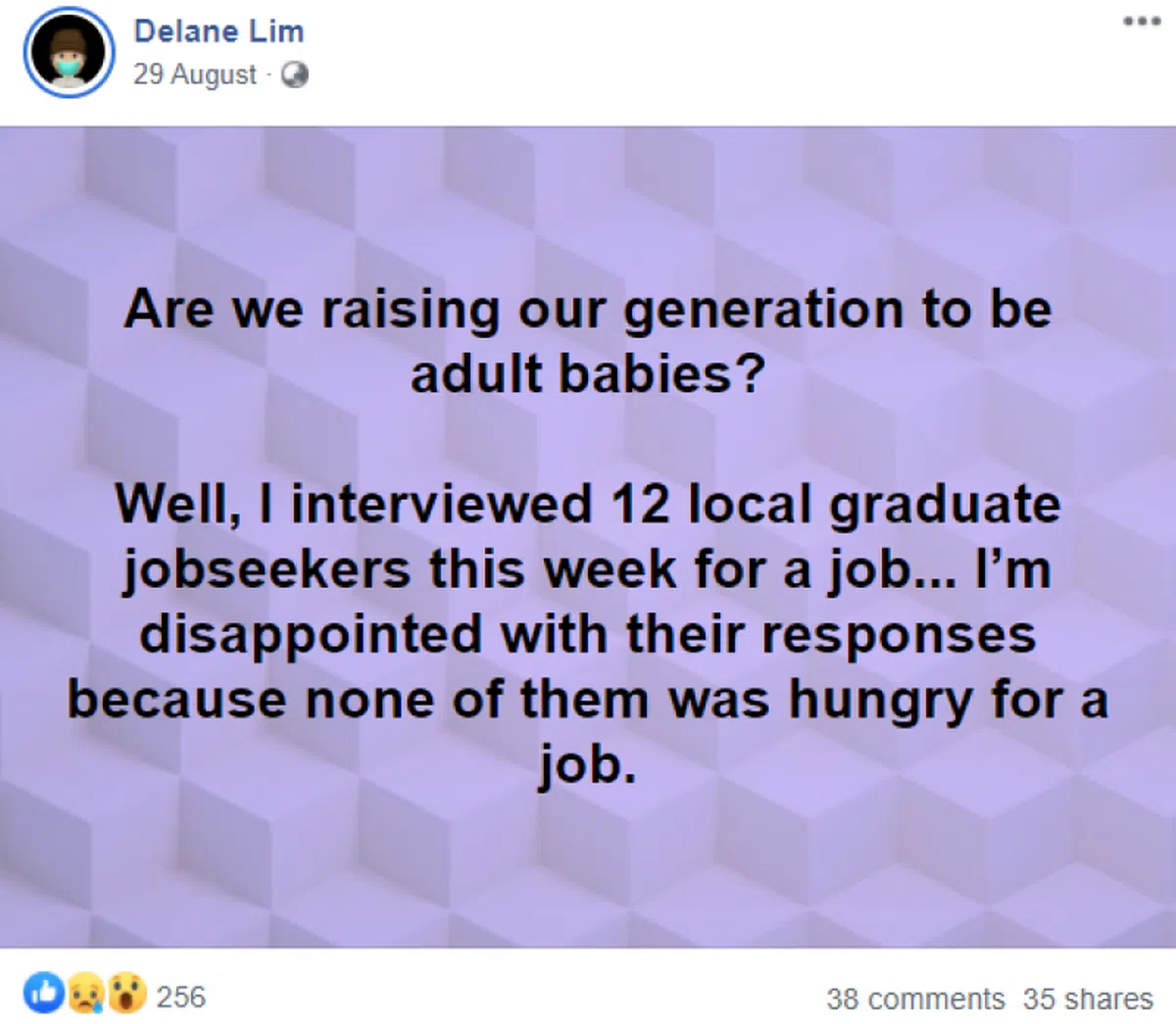Click the line 'jobseekers this week for a job'
The image size is (1176, 1024).
588,569
